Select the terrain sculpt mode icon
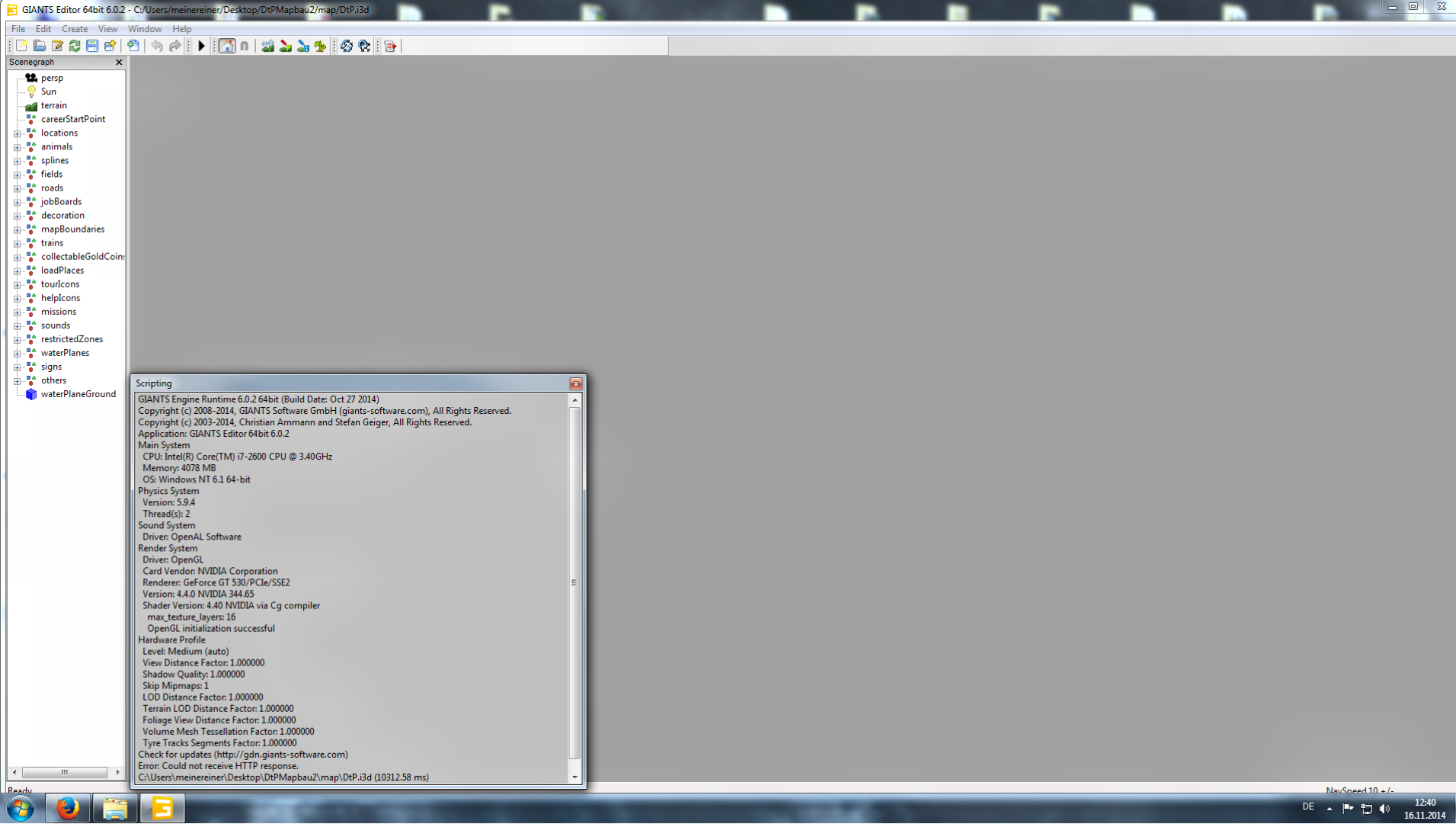Viewport: 1456px width, 824px height. [267, 46]
